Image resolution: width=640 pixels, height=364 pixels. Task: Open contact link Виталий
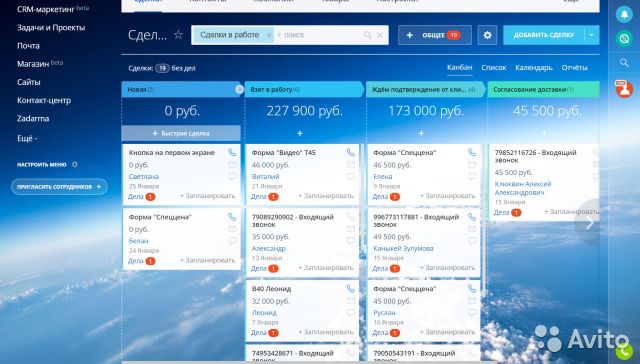265,177
